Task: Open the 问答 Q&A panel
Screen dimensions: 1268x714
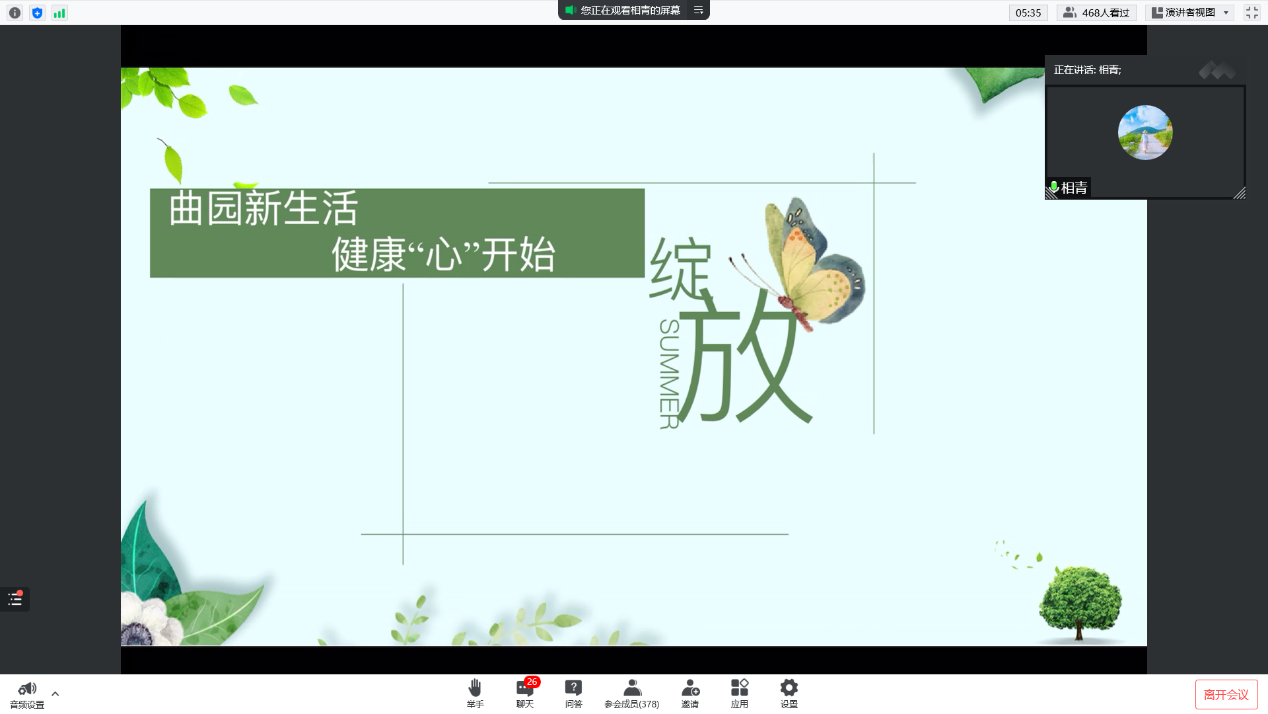Action: [x=573, y=692]
